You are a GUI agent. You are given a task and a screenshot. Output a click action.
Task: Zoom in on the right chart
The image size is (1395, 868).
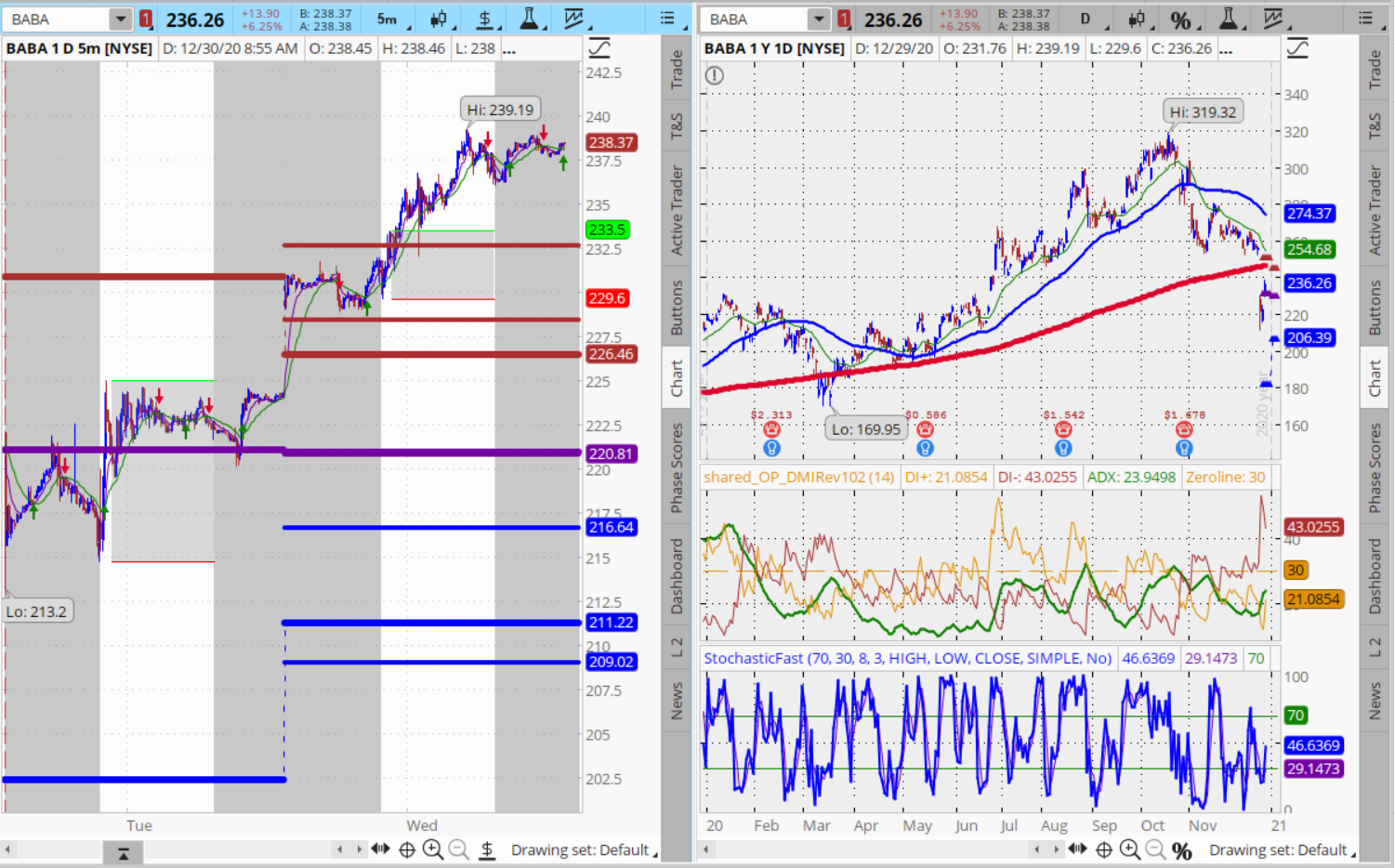click(x=1129, y=849)
